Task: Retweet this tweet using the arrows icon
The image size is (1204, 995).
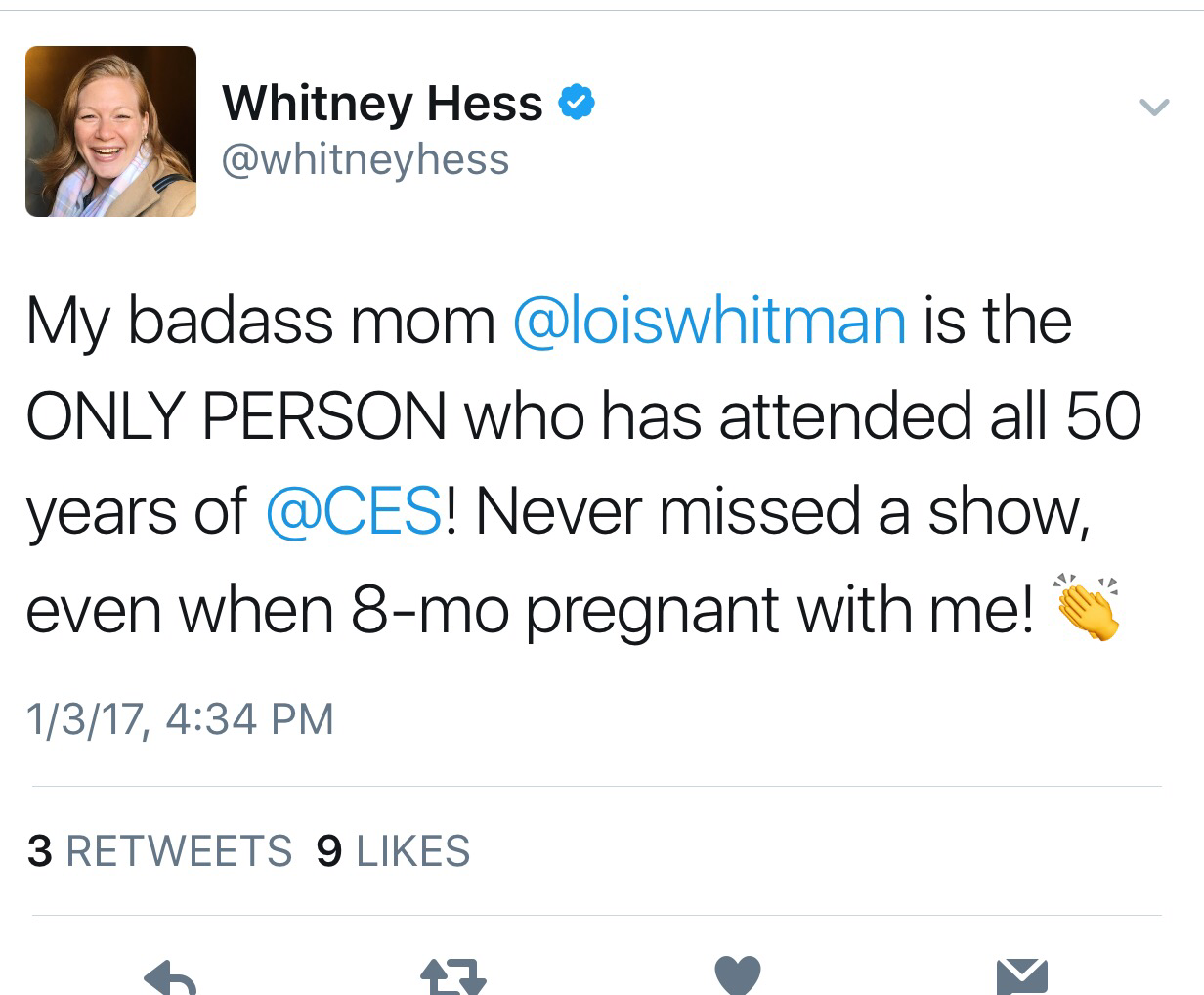Action: pyautogui.click(x=452, y=977)
